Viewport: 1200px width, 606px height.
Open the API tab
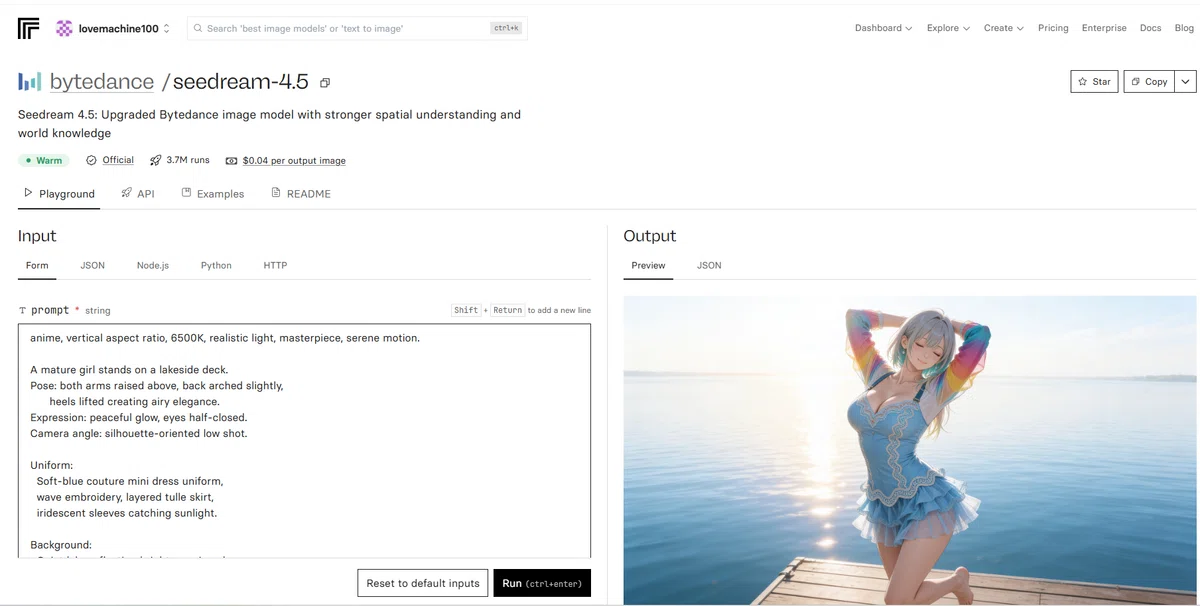click(x=138, y=194)
